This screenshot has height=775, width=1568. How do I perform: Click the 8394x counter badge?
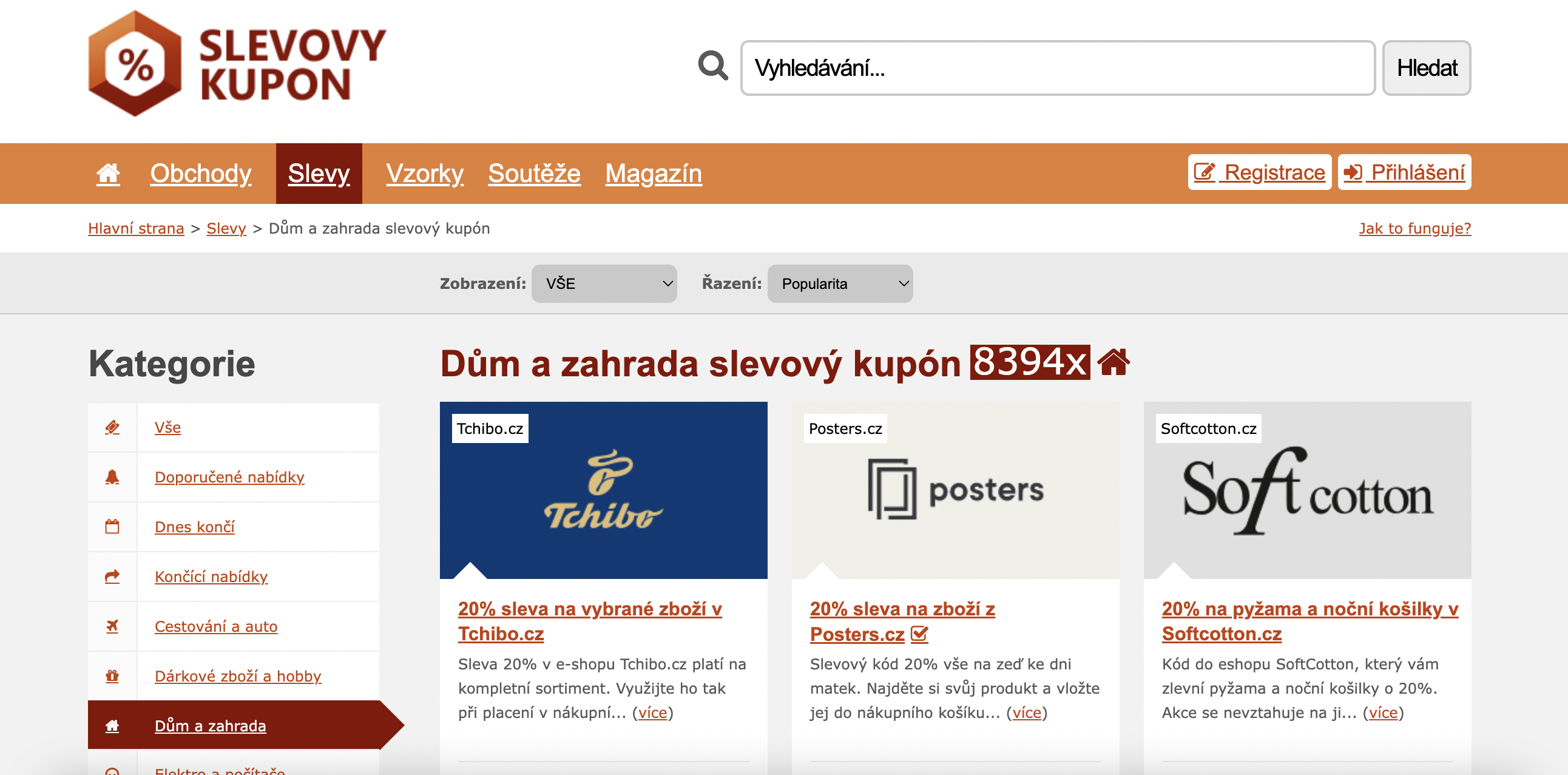pyautogui.click(x=1030, y=362)
